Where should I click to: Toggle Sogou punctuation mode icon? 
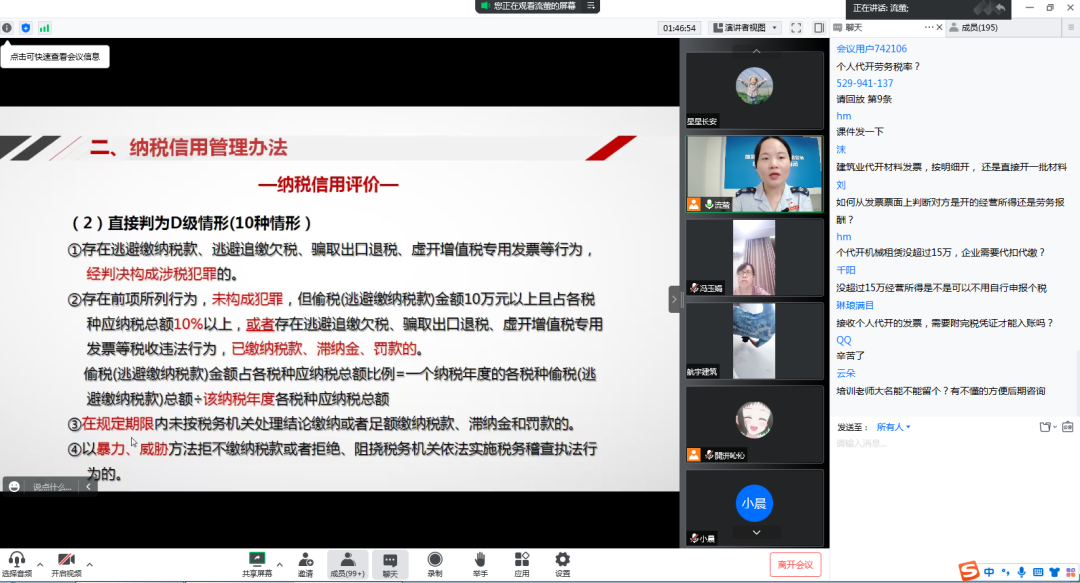click(1006, 572)
